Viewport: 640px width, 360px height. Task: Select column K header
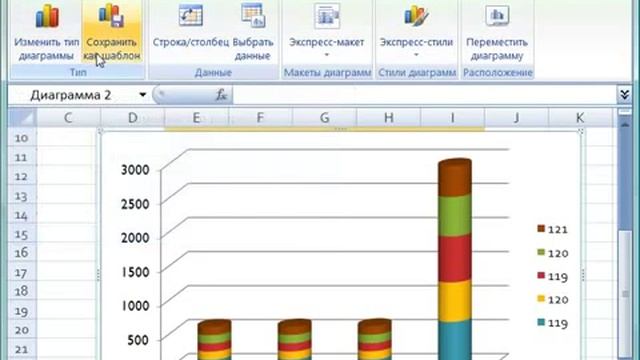click(x=580, y=118)
